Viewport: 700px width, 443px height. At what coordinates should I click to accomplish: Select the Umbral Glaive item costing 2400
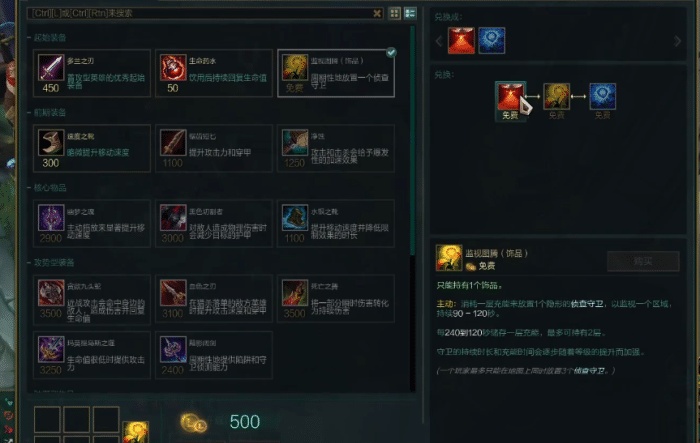coord(214,355)
